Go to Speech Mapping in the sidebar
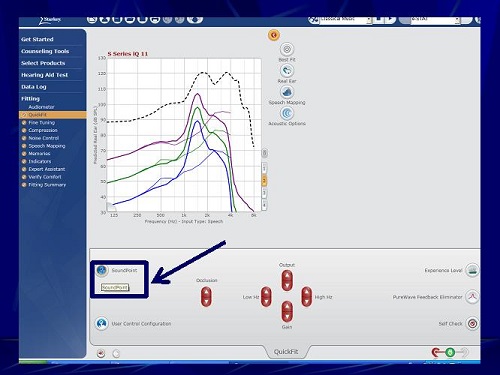 pyautogui.click(x=47, y=146)
